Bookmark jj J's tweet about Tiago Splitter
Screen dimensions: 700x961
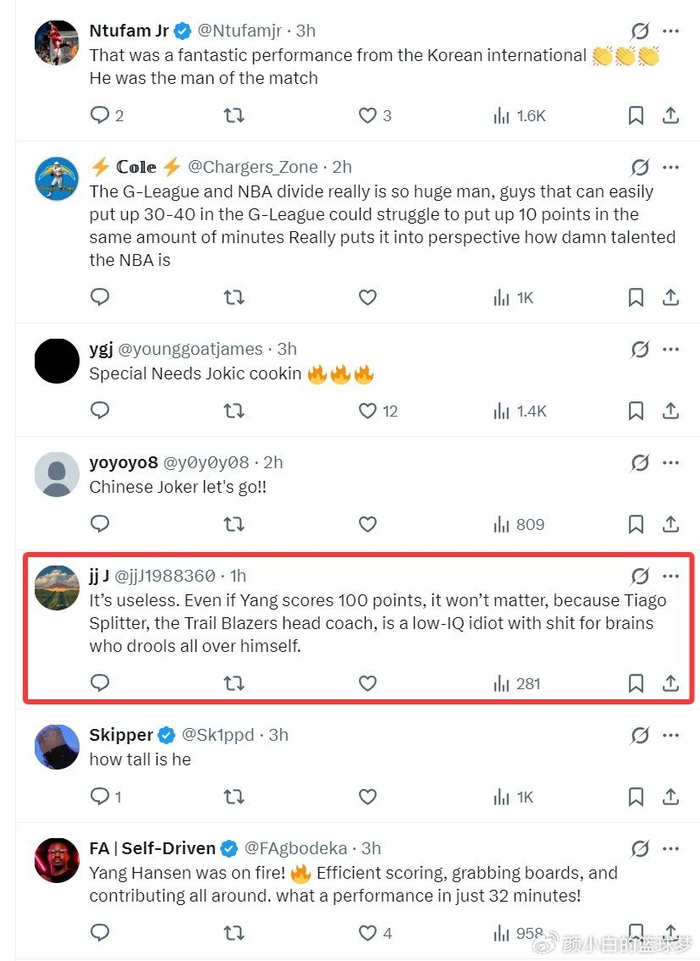coord(637,683)
